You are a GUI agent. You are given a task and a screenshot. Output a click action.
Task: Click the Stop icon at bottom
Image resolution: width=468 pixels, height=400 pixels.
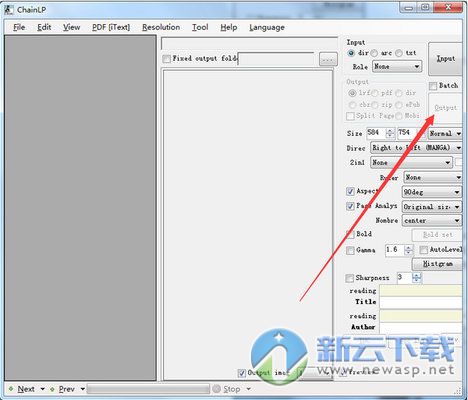[x=217, y=389]
